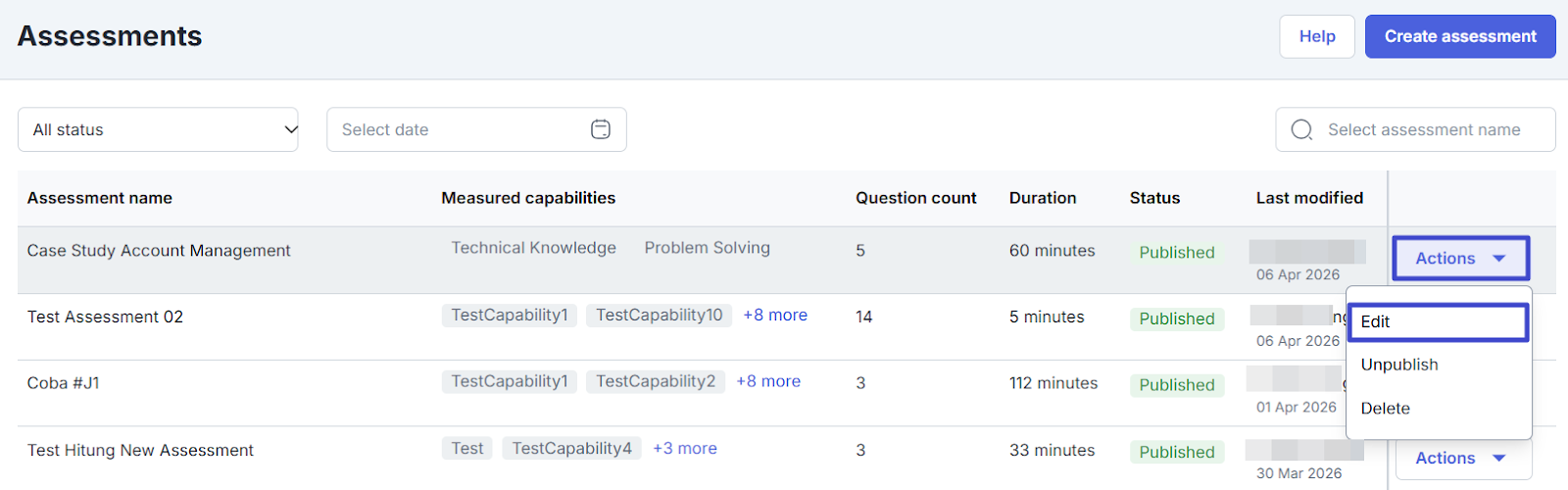Screen dimensions: 1568x490
Task: Click the Last modified column header
Action: pyautogui.click(x=1309, y=198)
